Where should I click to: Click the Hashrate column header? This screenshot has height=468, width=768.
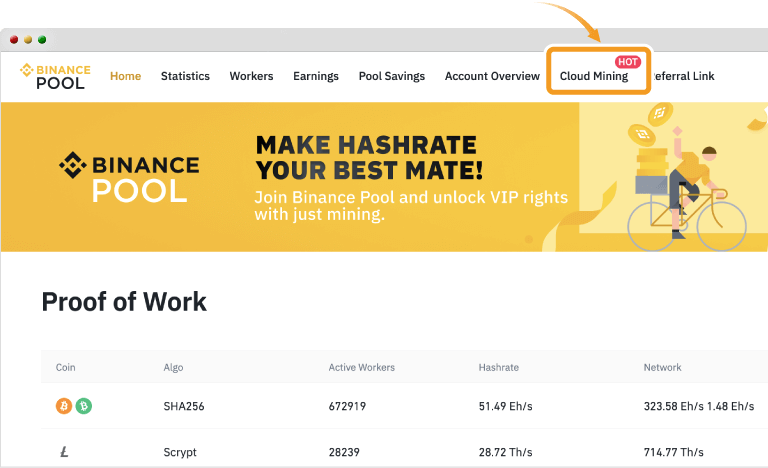coord(499,367)
